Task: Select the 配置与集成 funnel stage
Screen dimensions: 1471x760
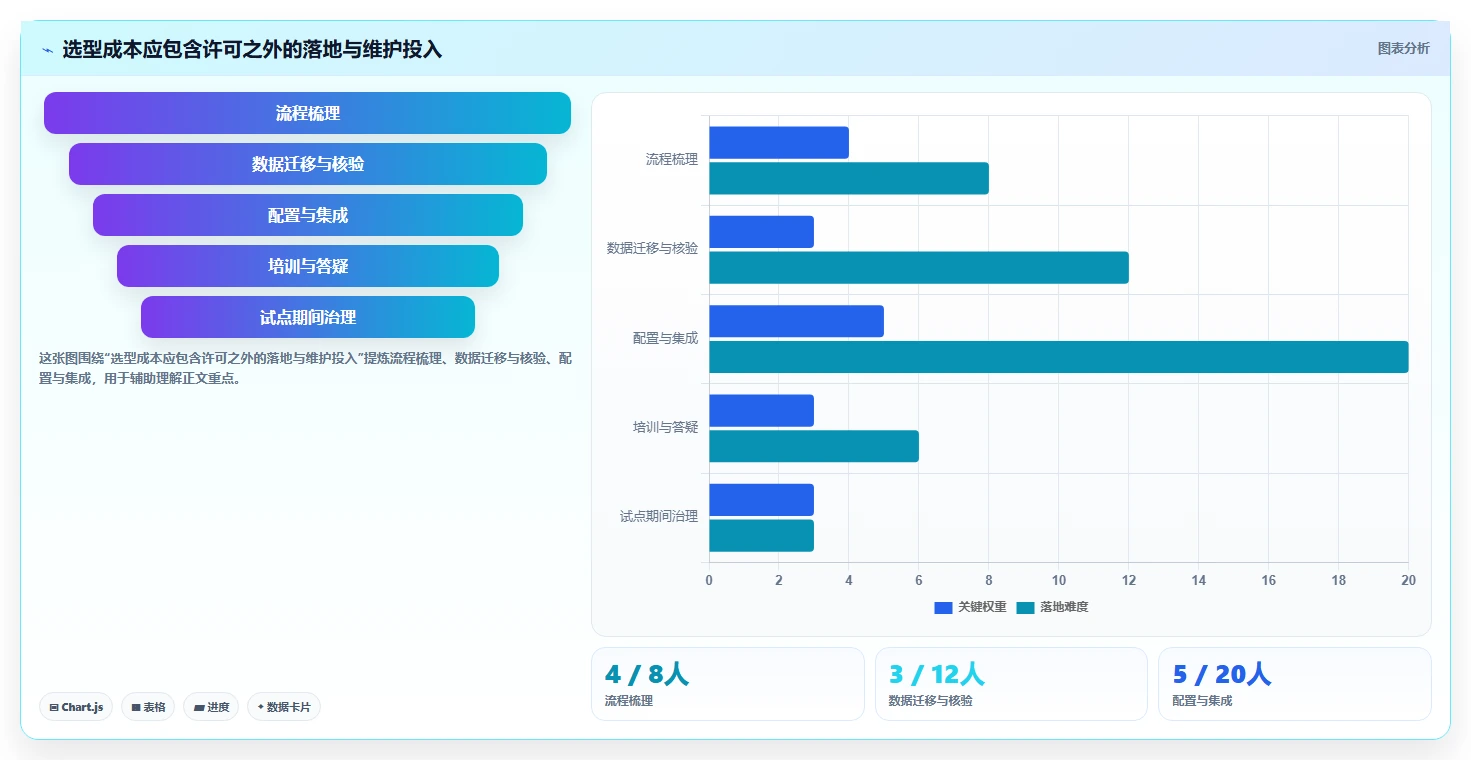Action: pyautogui.click(x=307, y=215)
